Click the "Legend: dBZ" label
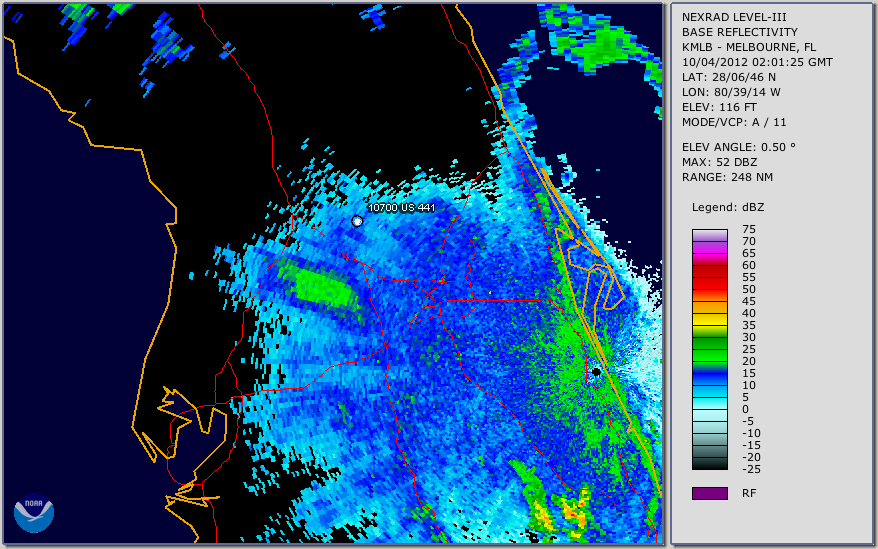878x549 pixels. point(728,207)
